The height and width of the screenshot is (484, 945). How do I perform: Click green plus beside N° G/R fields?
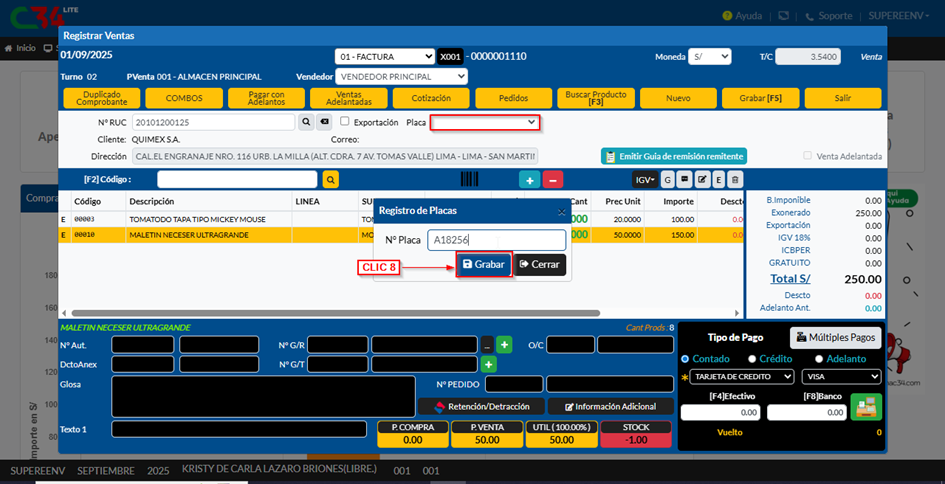tap(504, 345)
